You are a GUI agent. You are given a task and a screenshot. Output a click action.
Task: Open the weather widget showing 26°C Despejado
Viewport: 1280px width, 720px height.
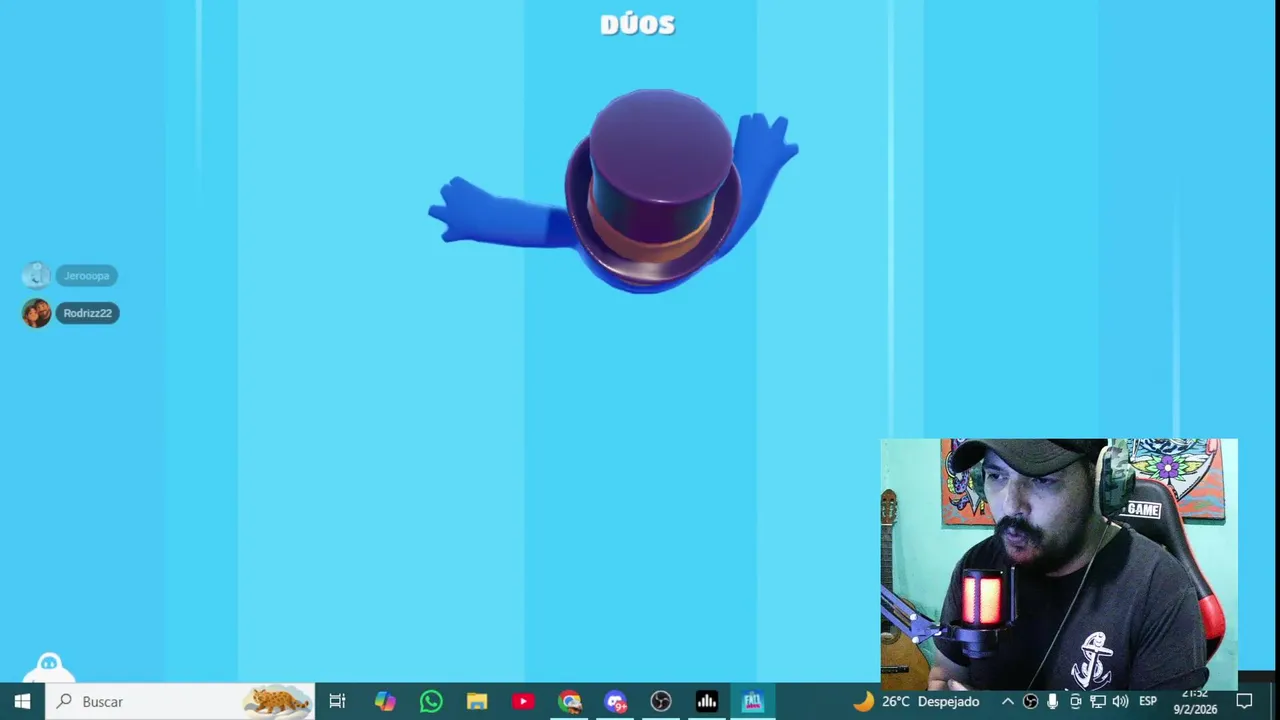pos(916,701)
